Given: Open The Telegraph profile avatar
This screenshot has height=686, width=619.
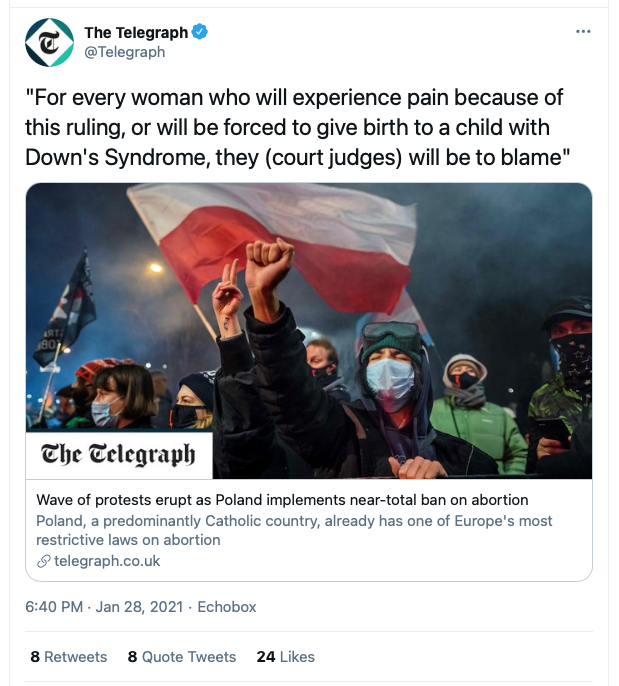Looking at the screenshot, I should 49,42.
